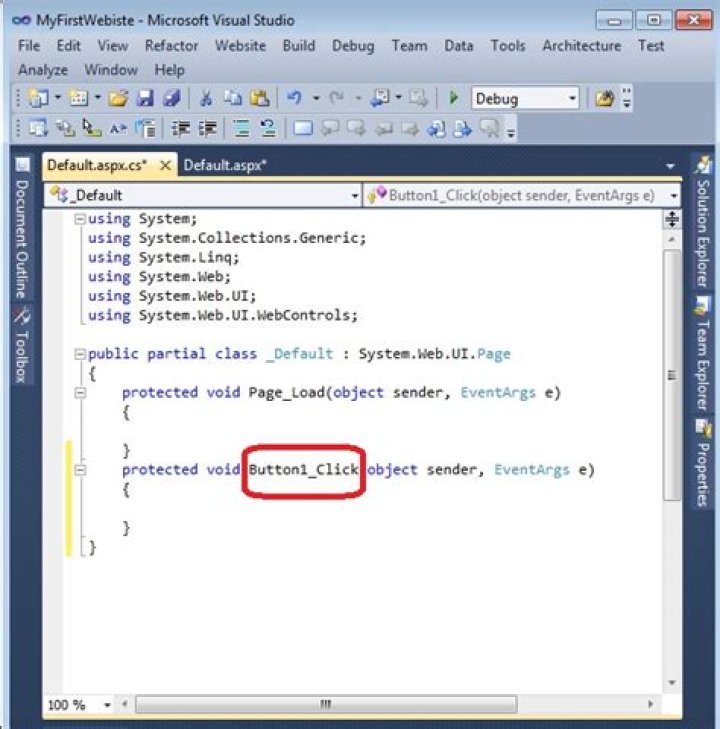Save the current file with floppy icon
Viewport: 720px width, 729px height.
[x=145, y=98]
